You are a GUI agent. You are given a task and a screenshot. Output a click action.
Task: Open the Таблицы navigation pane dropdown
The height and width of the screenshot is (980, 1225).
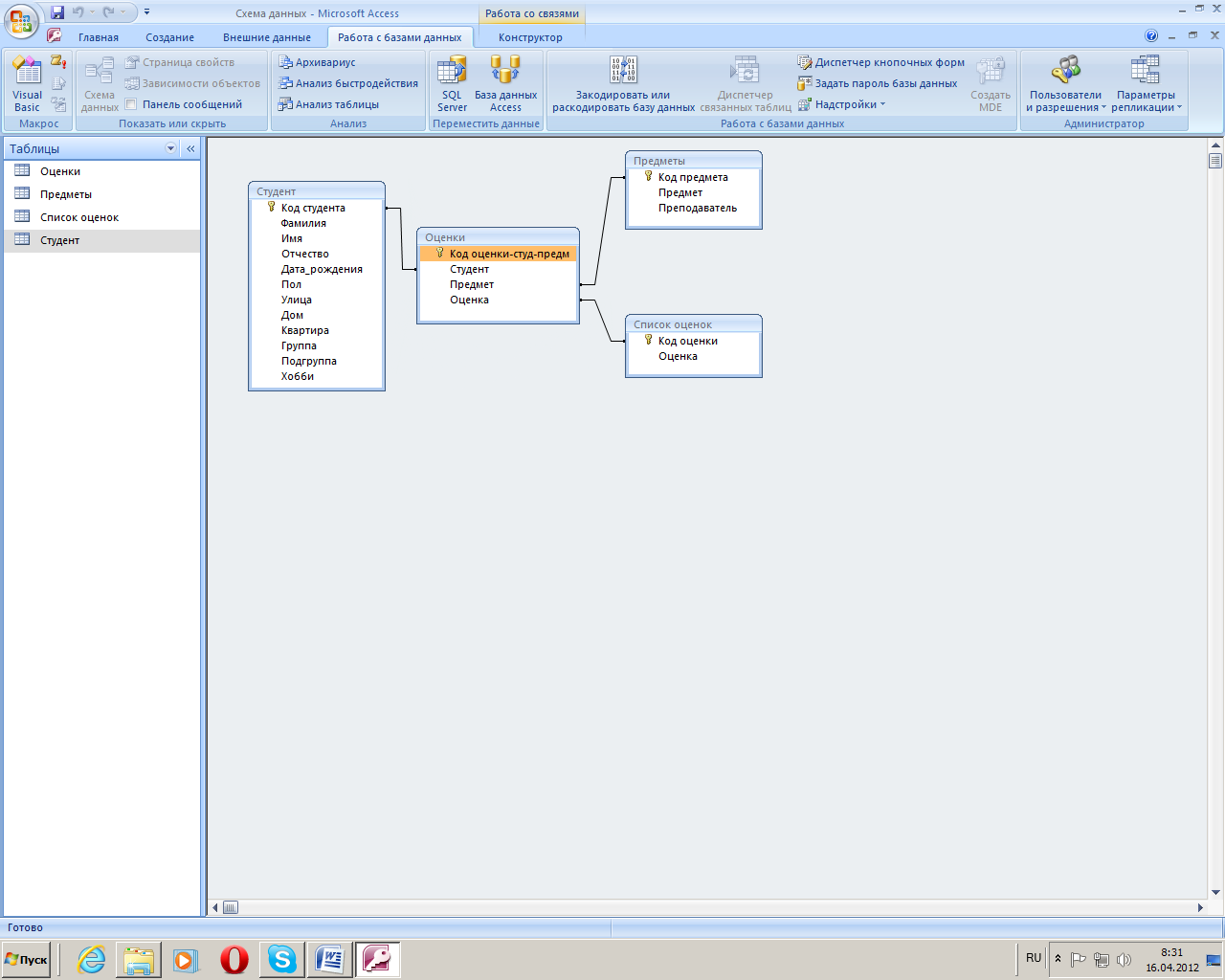tap(171, 148)
